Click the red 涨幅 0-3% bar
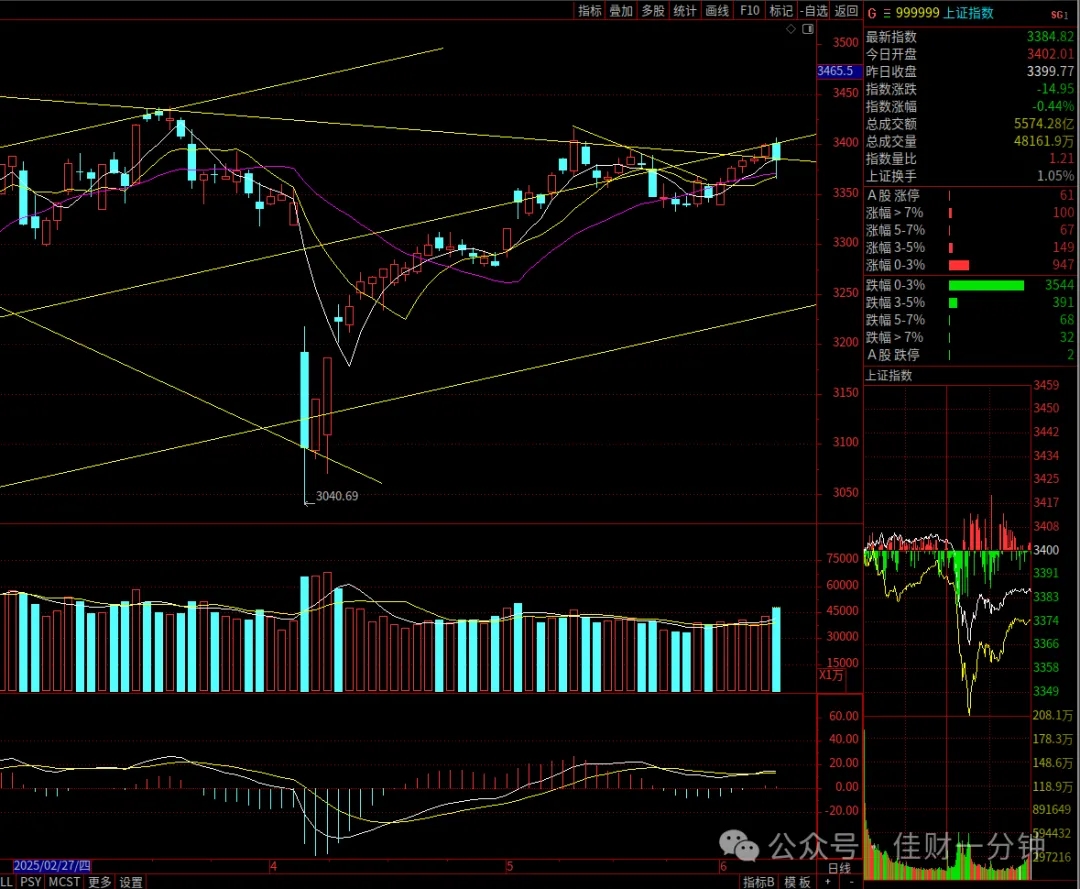1080x889 pixels. (959, 265)
